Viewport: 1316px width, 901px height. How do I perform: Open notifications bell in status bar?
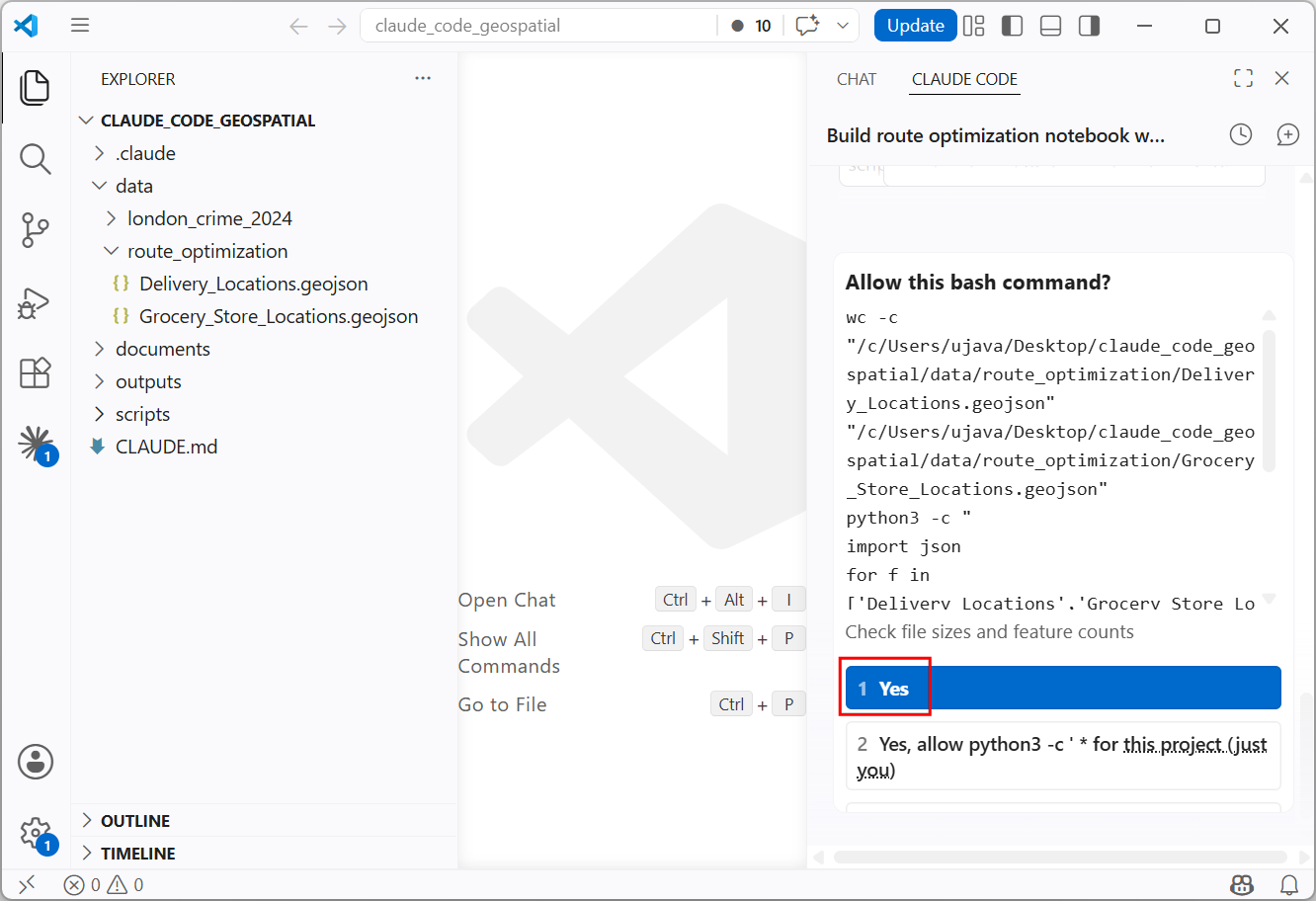click(x=1289, y=884)
